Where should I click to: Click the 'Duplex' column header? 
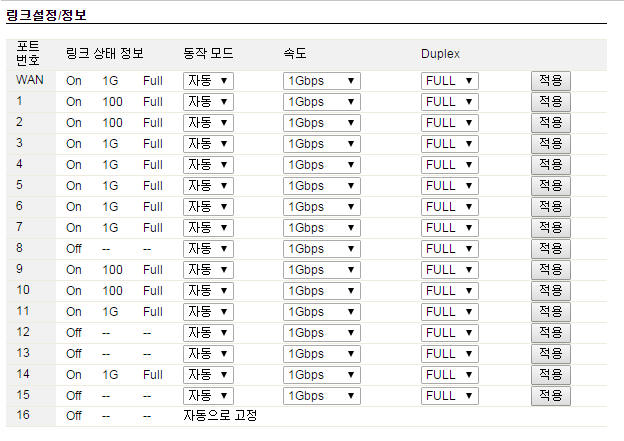tap(441, 54)
